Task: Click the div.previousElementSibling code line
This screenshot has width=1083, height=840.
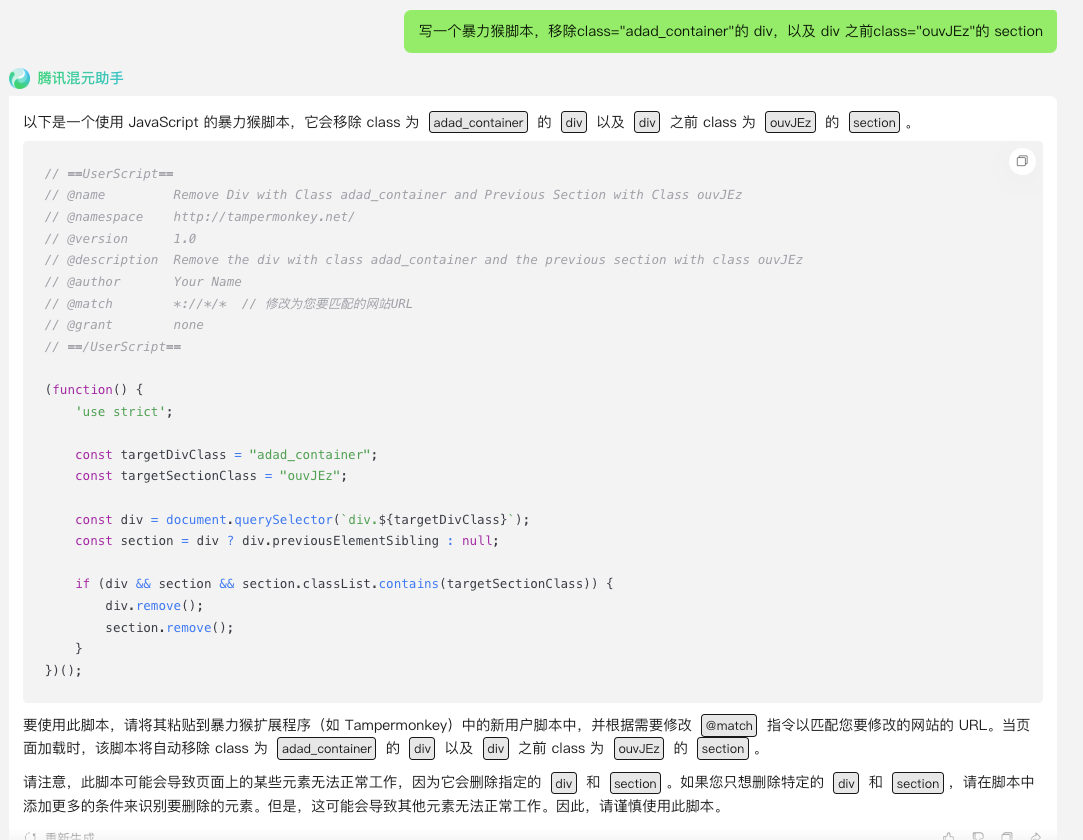Action: 287,541
